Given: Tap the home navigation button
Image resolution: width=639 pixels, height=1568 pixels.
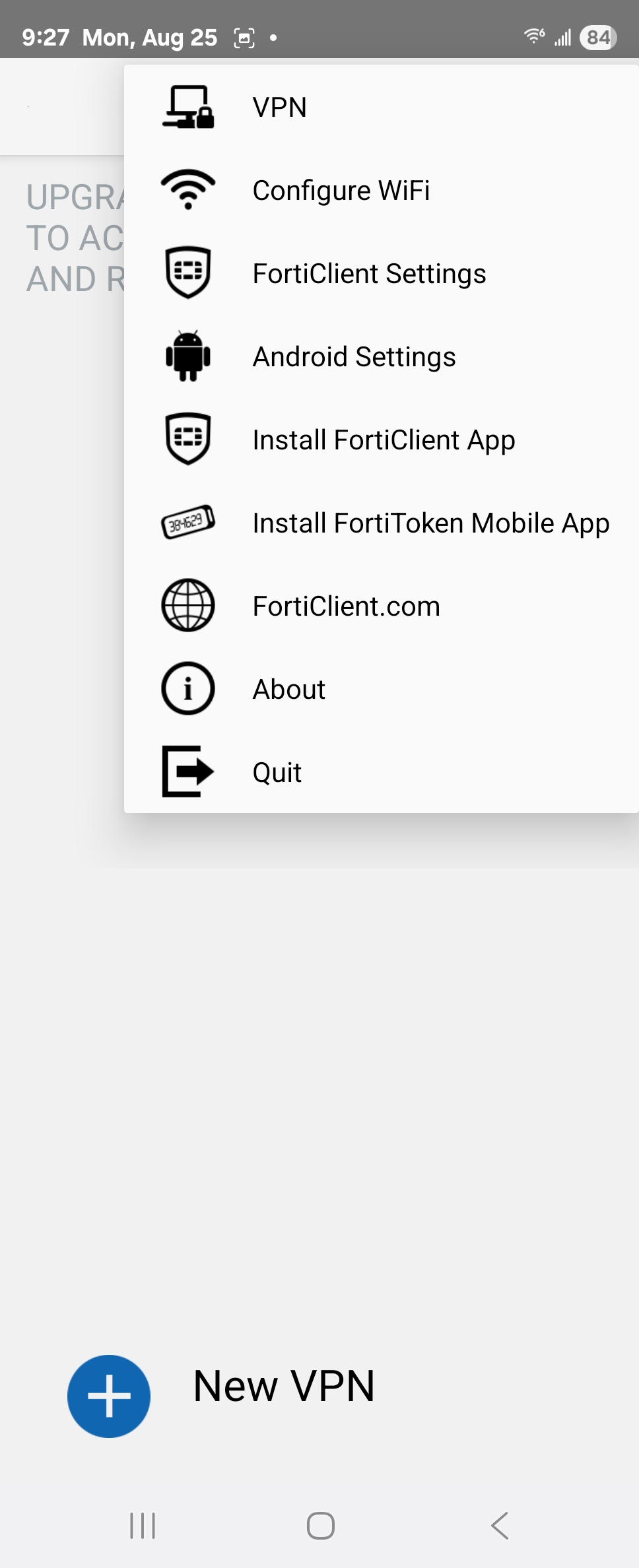Looking at the screenshot, I should click(320, 1525).
